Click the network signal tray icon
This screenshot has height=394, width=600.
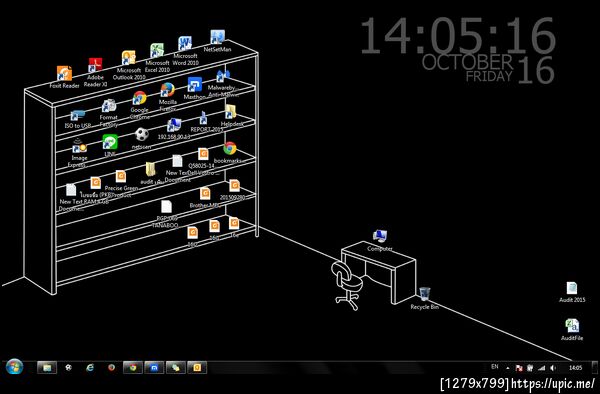pyautogui.click(x=541, y=368)
